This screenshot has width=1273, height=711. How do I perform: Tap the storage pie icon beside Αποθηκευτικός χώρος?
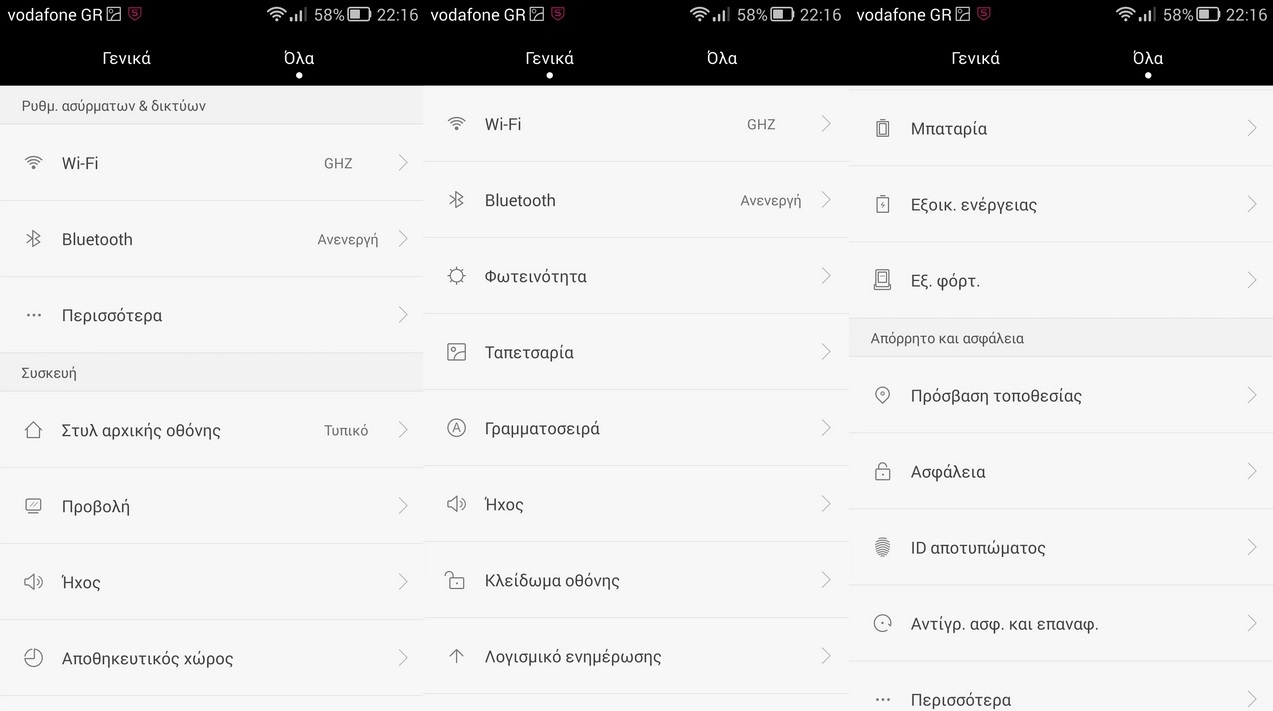(x=33, y=658)
